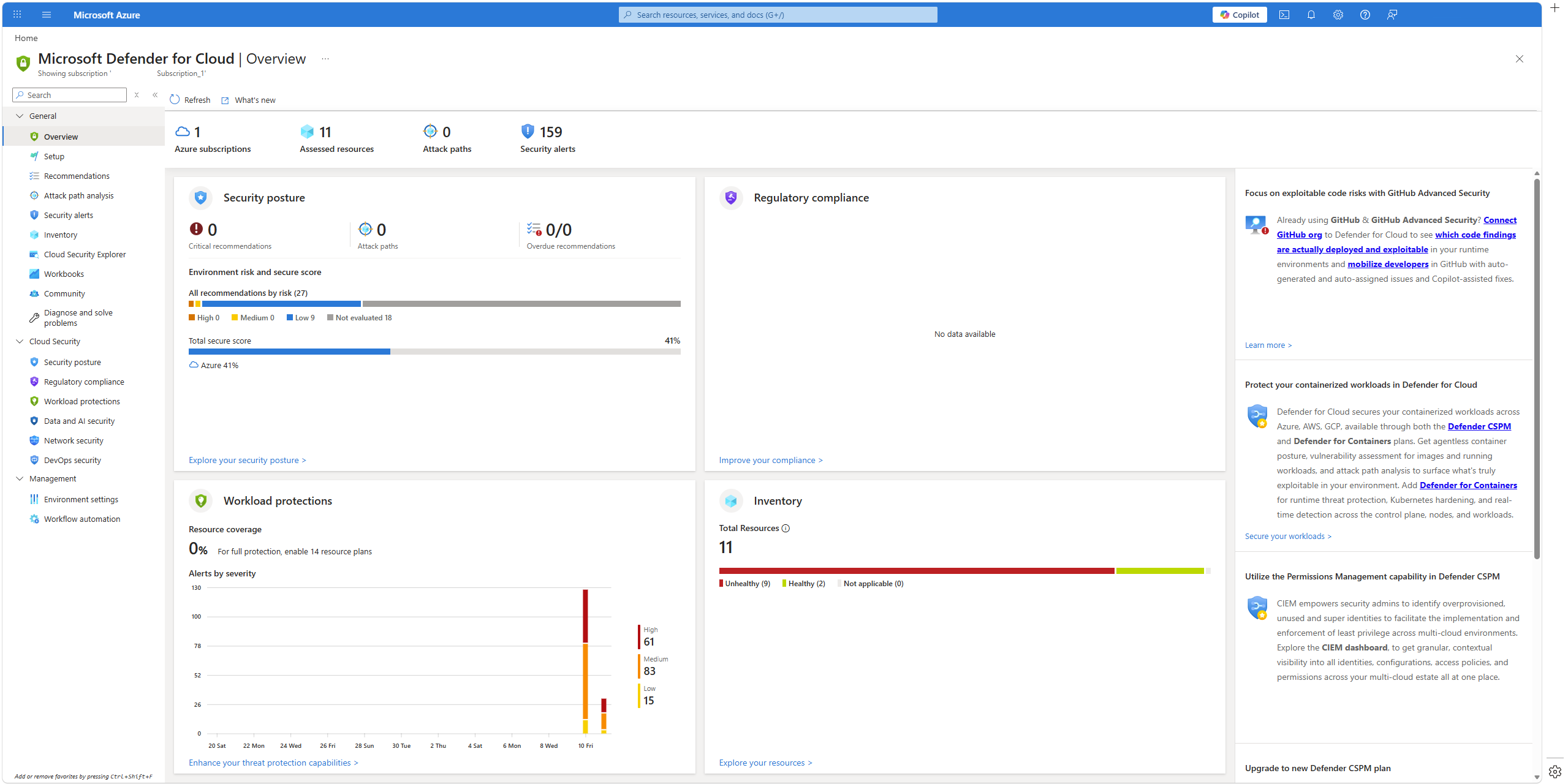The height and width of the screenshot is (784, 1568).
Task: Click the Community icon in sidebar
Action: coord(34,293)
